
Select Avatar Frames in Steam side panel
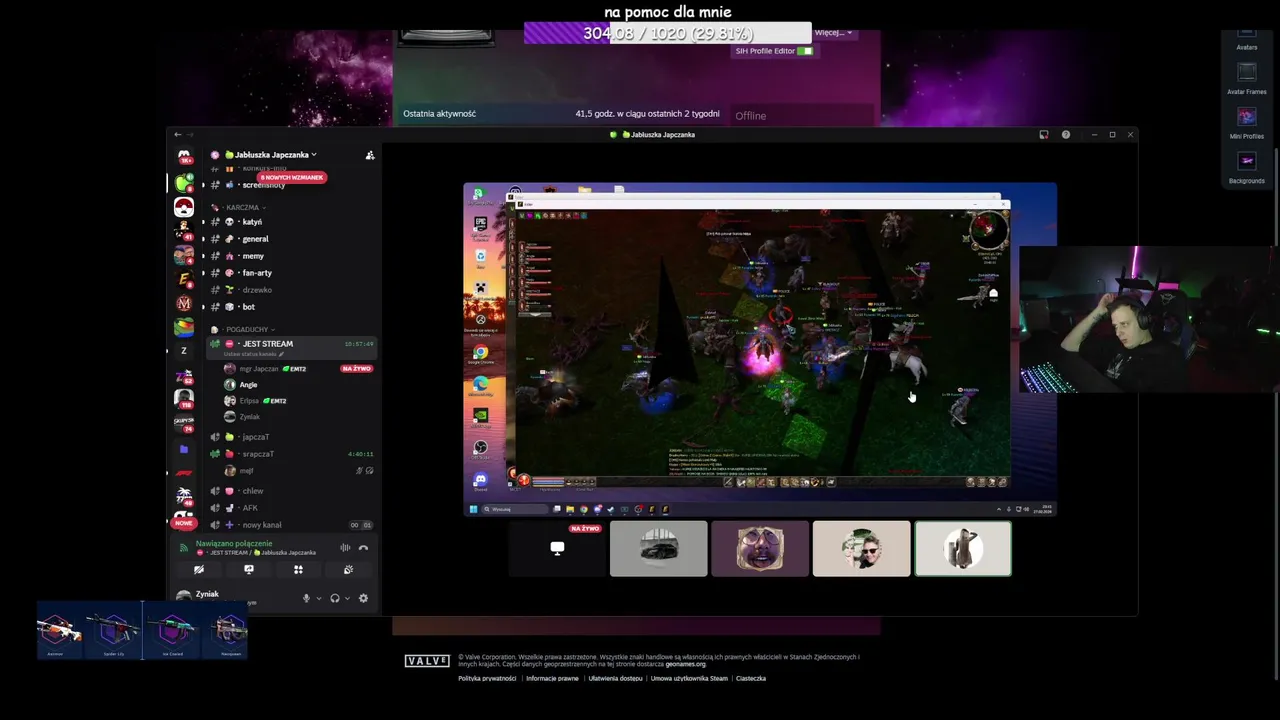[1246, 78]
